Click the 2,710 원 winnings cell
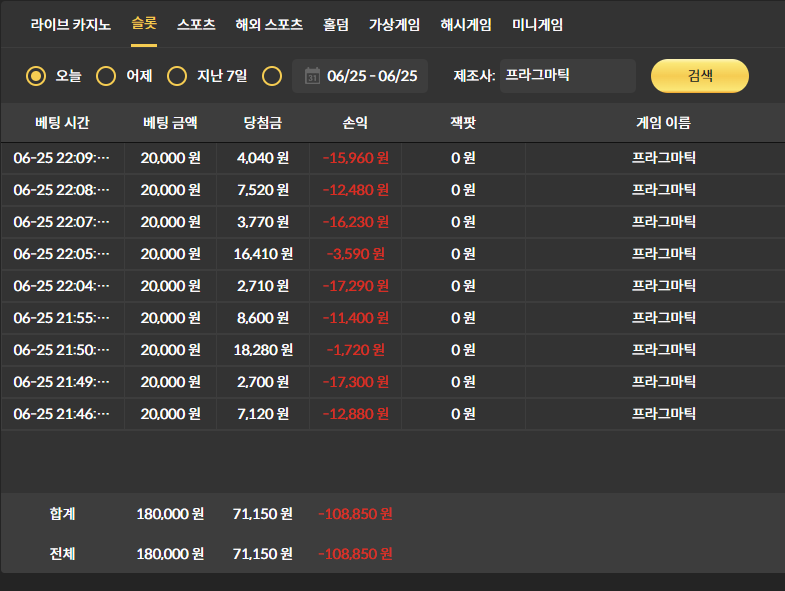The height and width of the screenshot is (591, 785). (x=263, y=286)
